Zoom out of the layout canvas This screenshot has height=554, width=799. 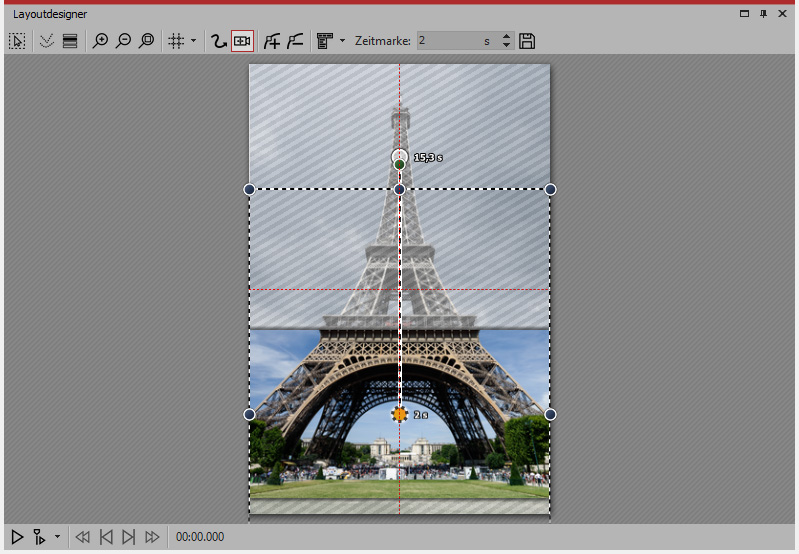123,41
